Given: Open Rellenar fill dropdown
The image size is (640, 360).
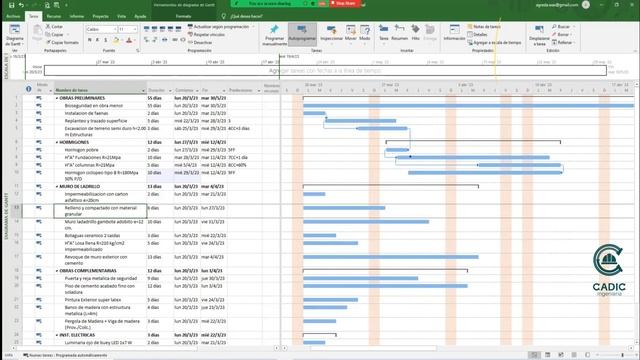Looking at the screenshot, I should pyautogui.click(x=563, y=42).
